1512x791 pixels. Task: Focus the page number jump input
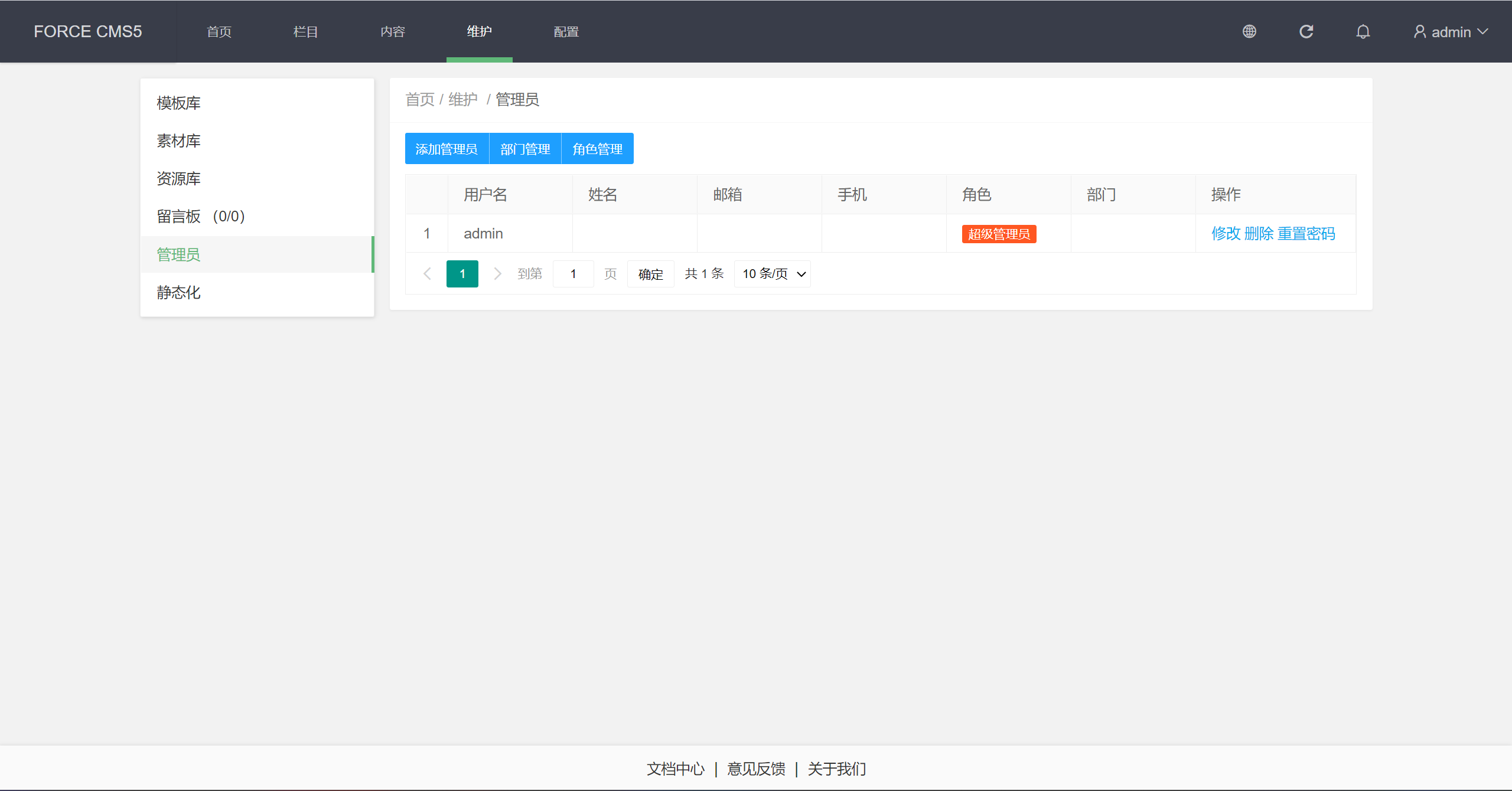click(573, 274)
